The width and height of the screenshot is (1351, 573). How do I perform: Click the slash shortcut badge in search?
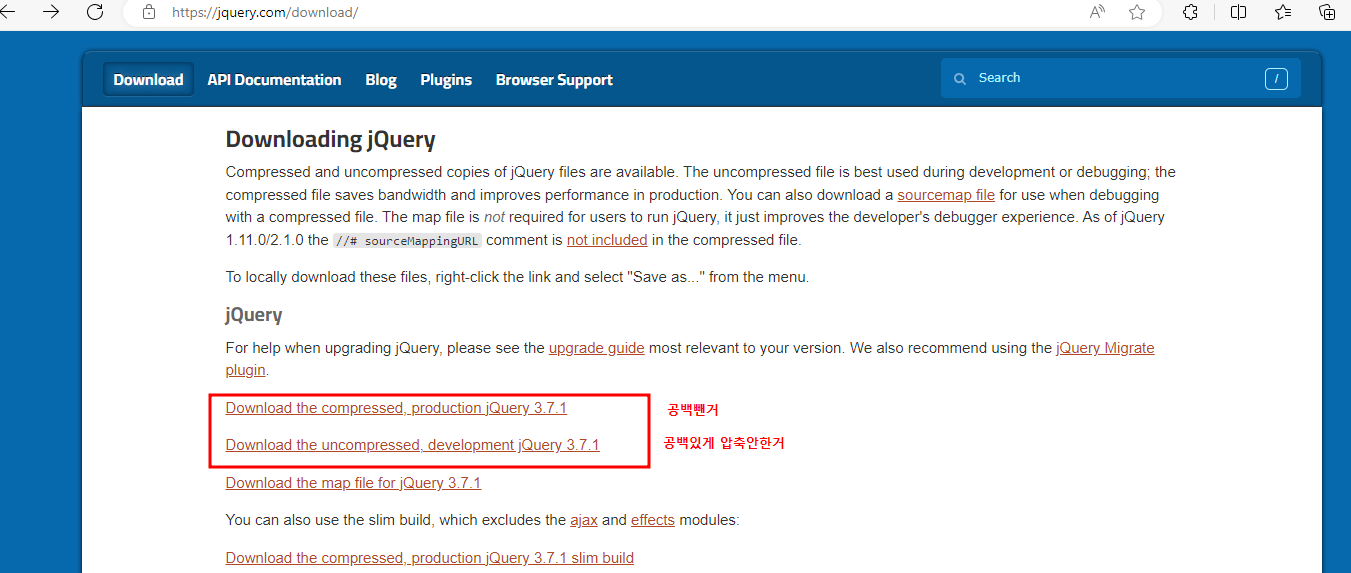1276,79
